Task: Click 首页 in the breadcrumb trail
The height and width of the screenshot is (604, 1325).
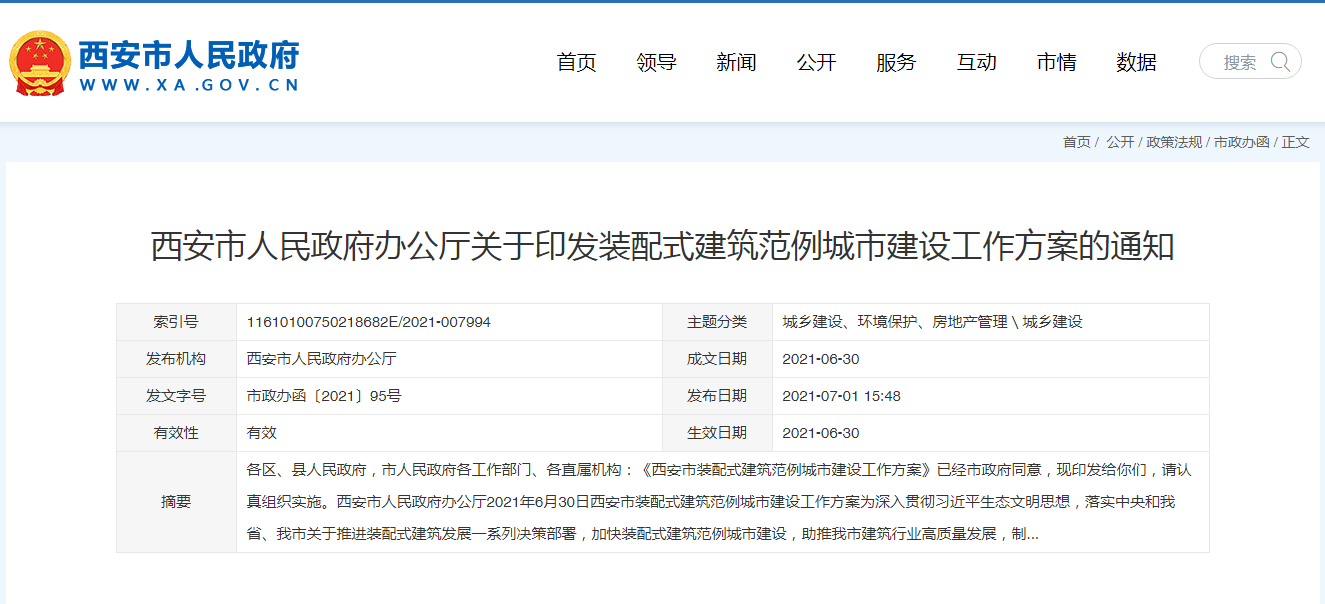Action: click(x=1076, y=142)
